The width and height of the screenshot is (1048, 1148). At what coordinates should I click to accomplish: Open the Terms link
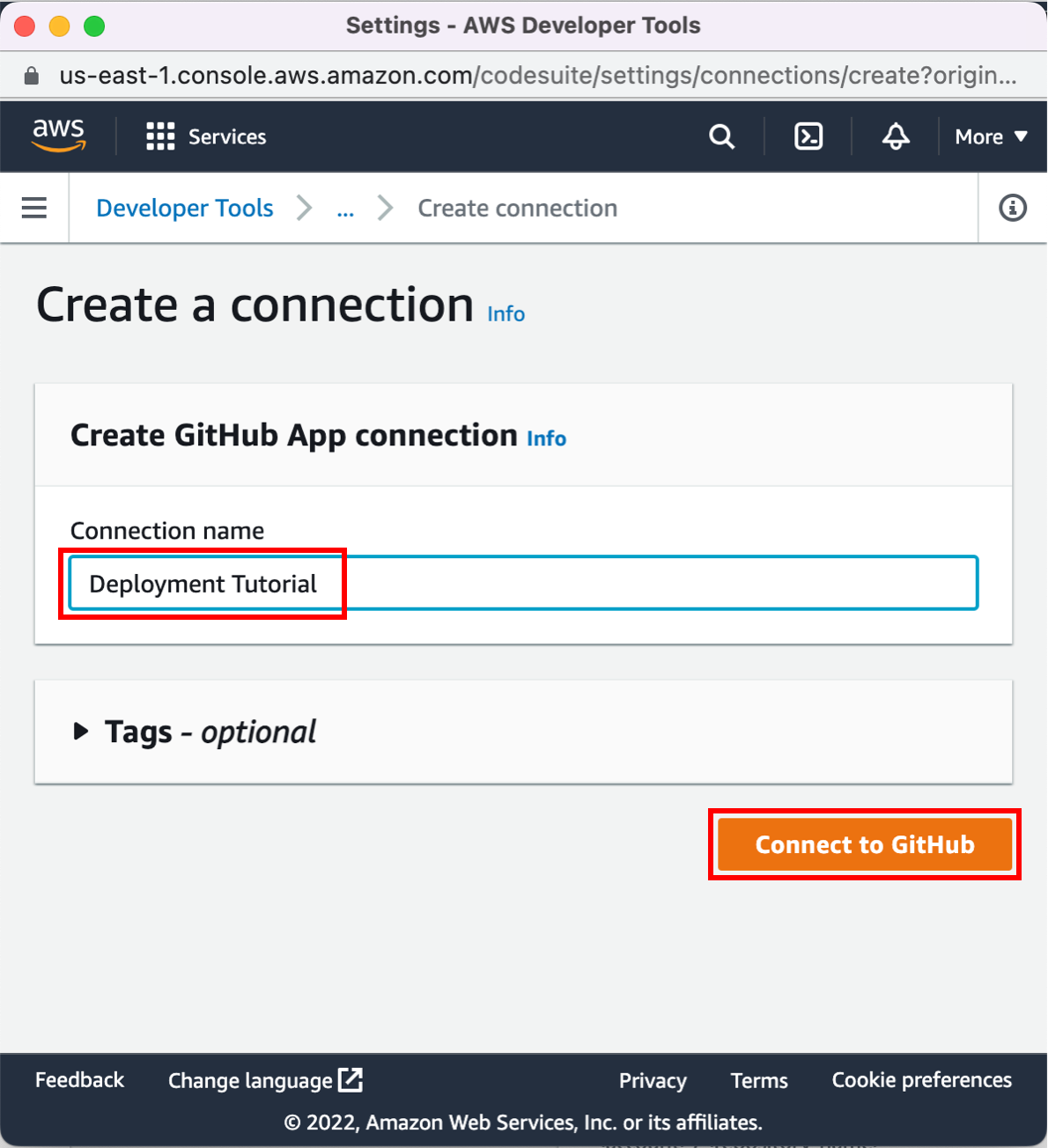coord(759,1080)
